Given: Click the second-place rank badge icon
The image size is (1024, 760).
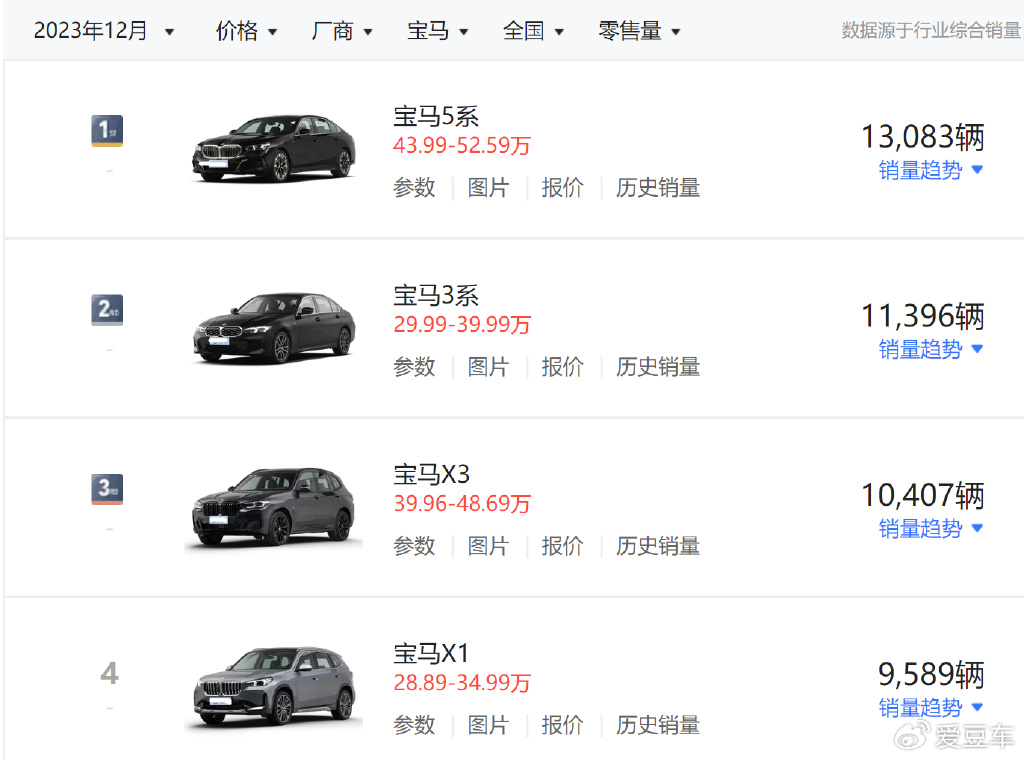Looking at the screenshot, I should point(107,310).
